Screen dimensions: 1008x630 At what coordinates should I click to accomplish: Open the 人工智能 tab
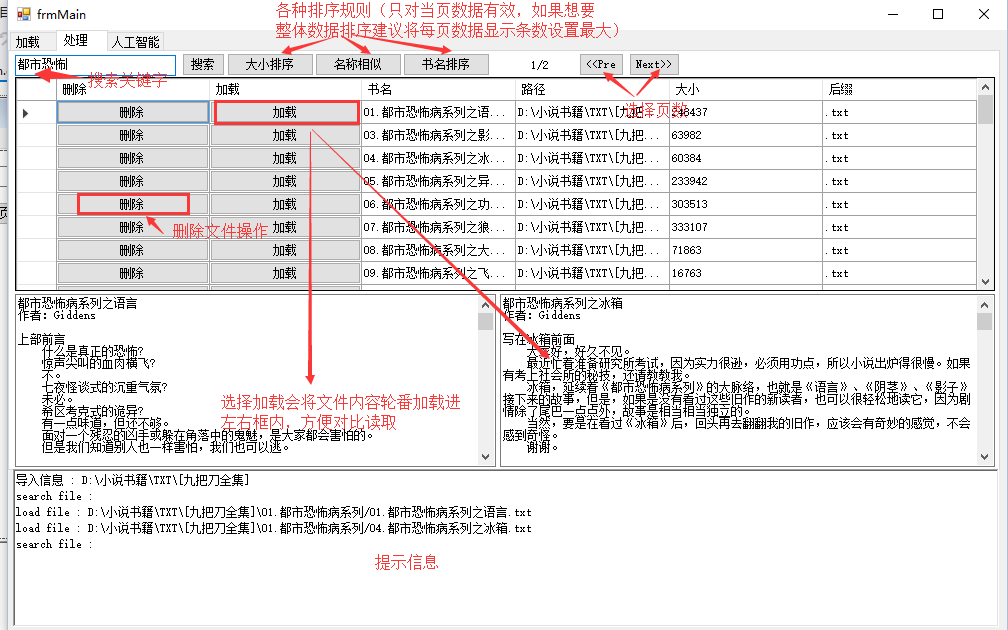pyautogui.click(x=135, y=42)
